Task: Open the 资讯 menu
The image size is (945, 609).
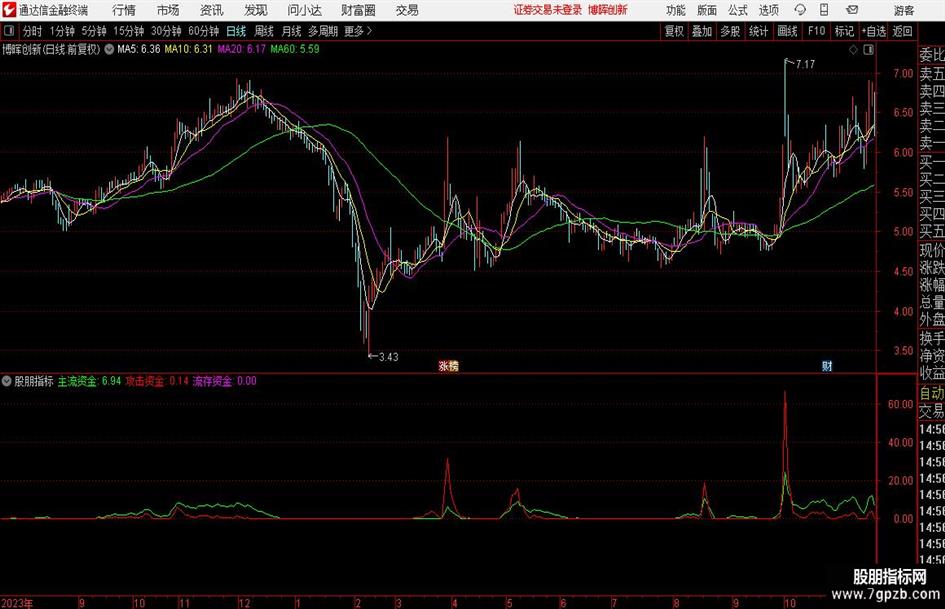Action: click(x=212, y=10)
